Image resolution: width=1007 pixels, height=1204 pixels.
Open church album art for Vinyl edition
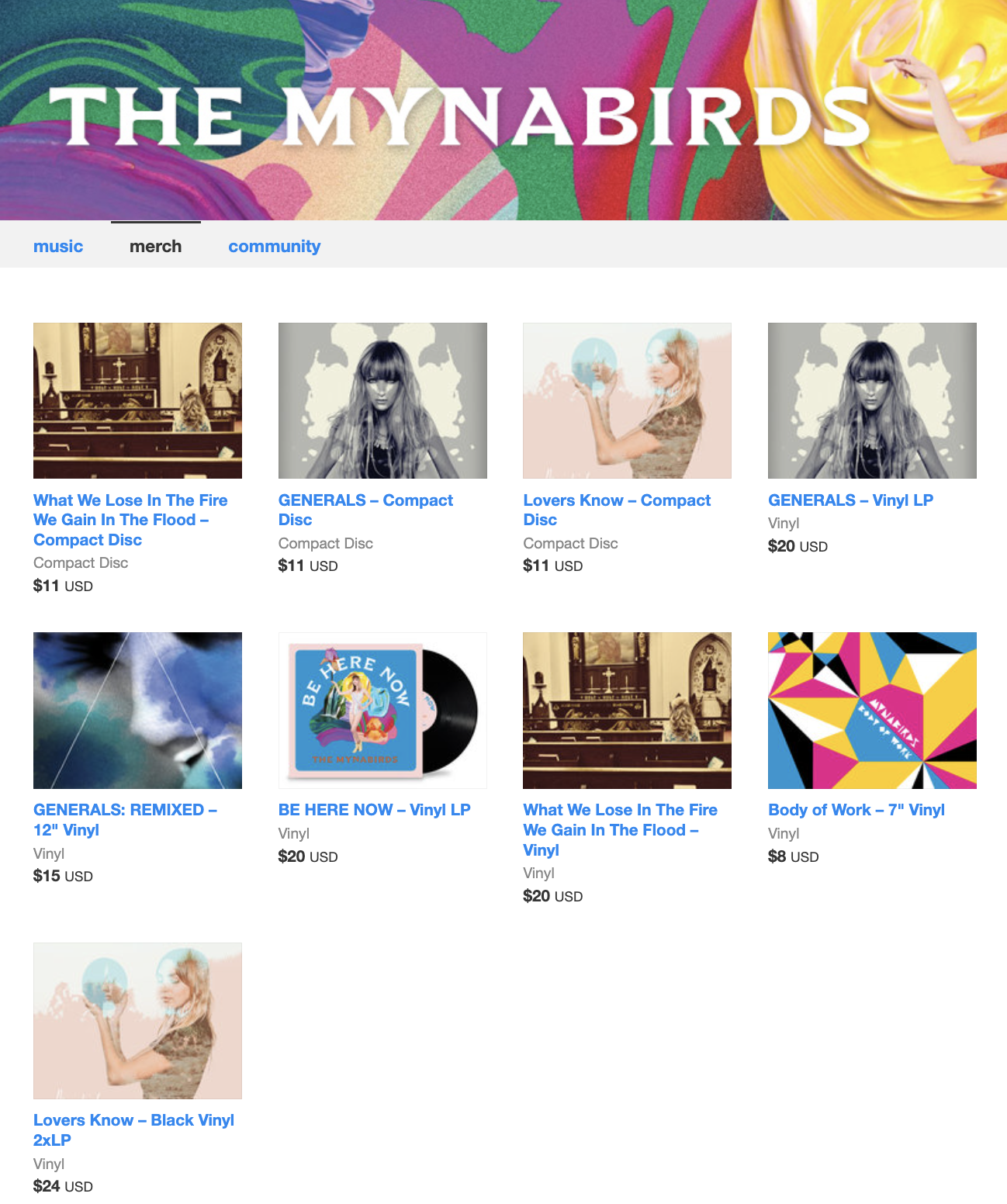coord(627,711)
